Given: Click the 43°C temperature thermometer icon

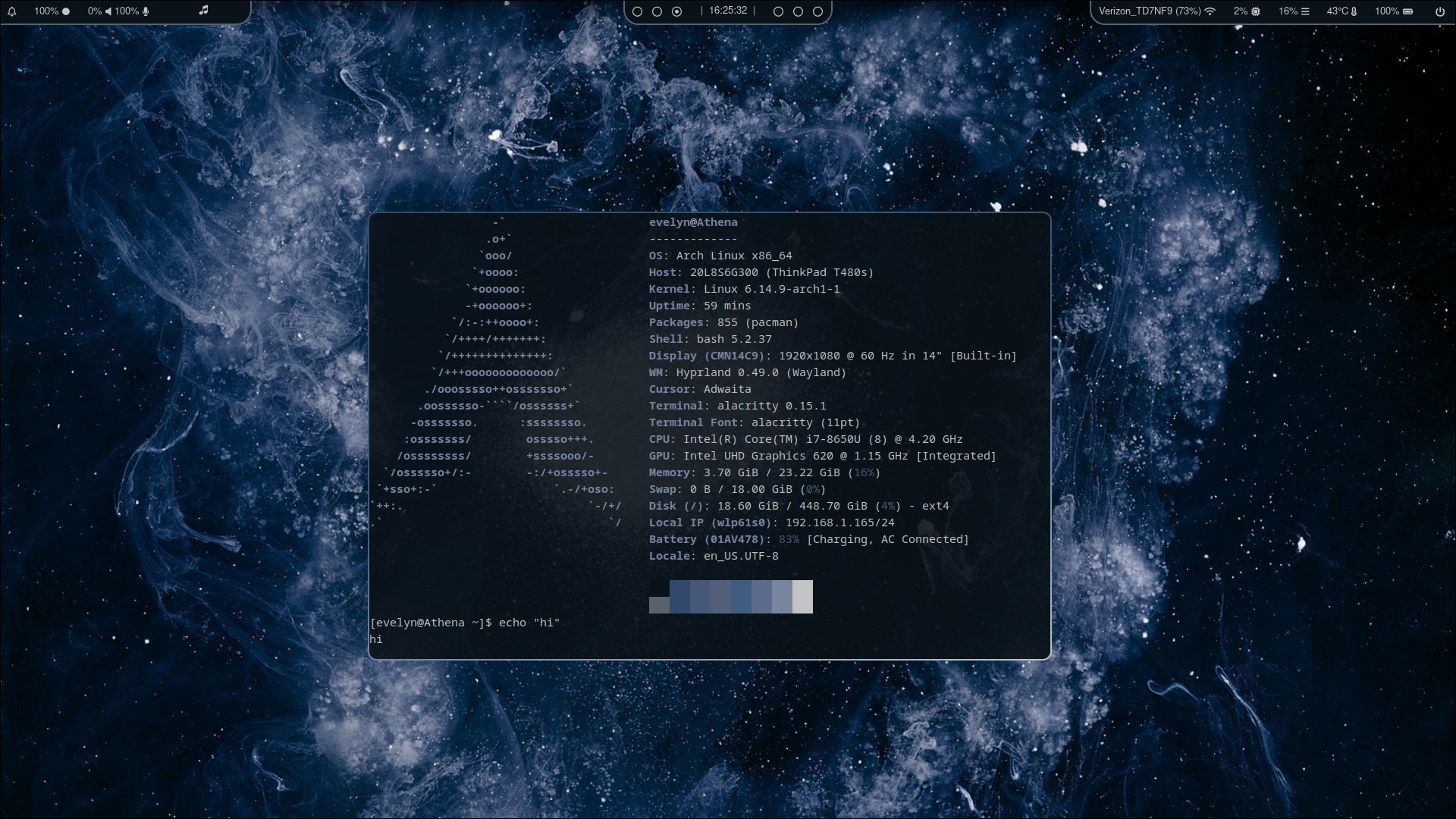Looking at the screenshot, I should (1354, 11).
